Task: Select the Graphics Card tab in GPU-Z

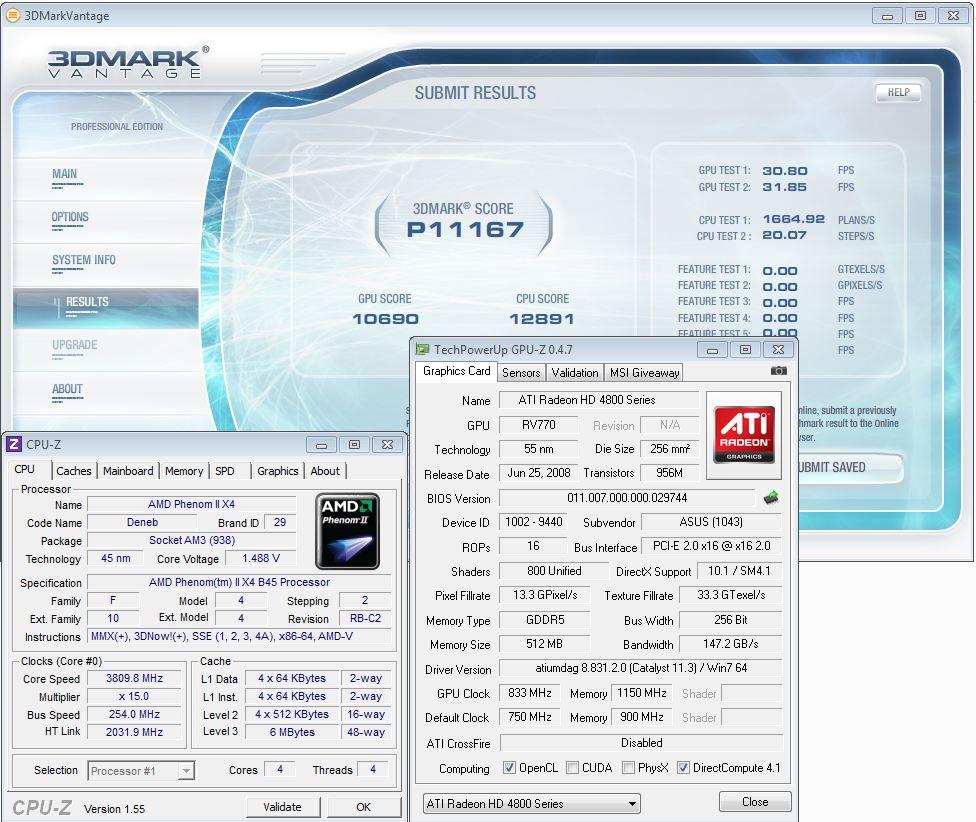Action: pyautogui.click(x=456, y=371)
